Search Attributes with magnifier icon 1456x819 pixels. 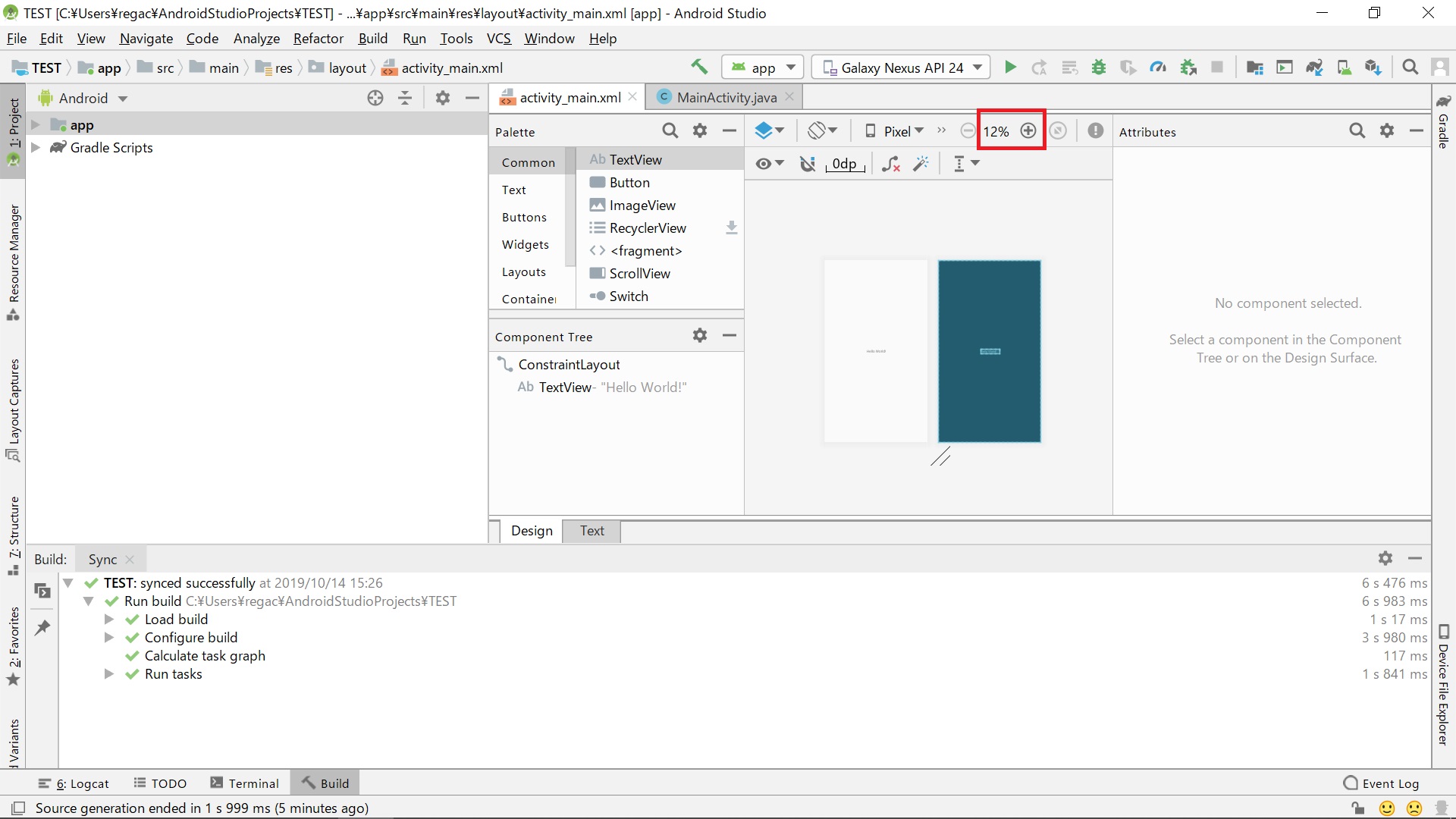coord(1357,130)
